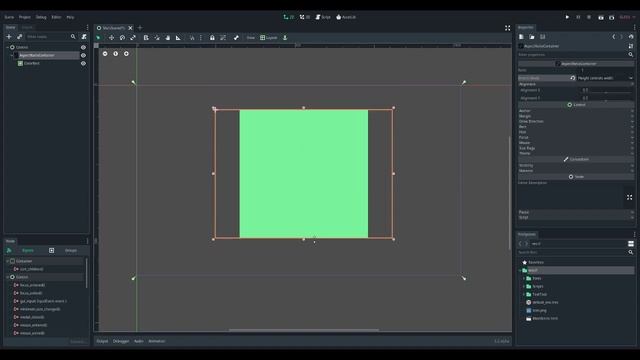
Task: Select the Scale Mode tool
Action: pyautogui.click(x=133, y=38)
